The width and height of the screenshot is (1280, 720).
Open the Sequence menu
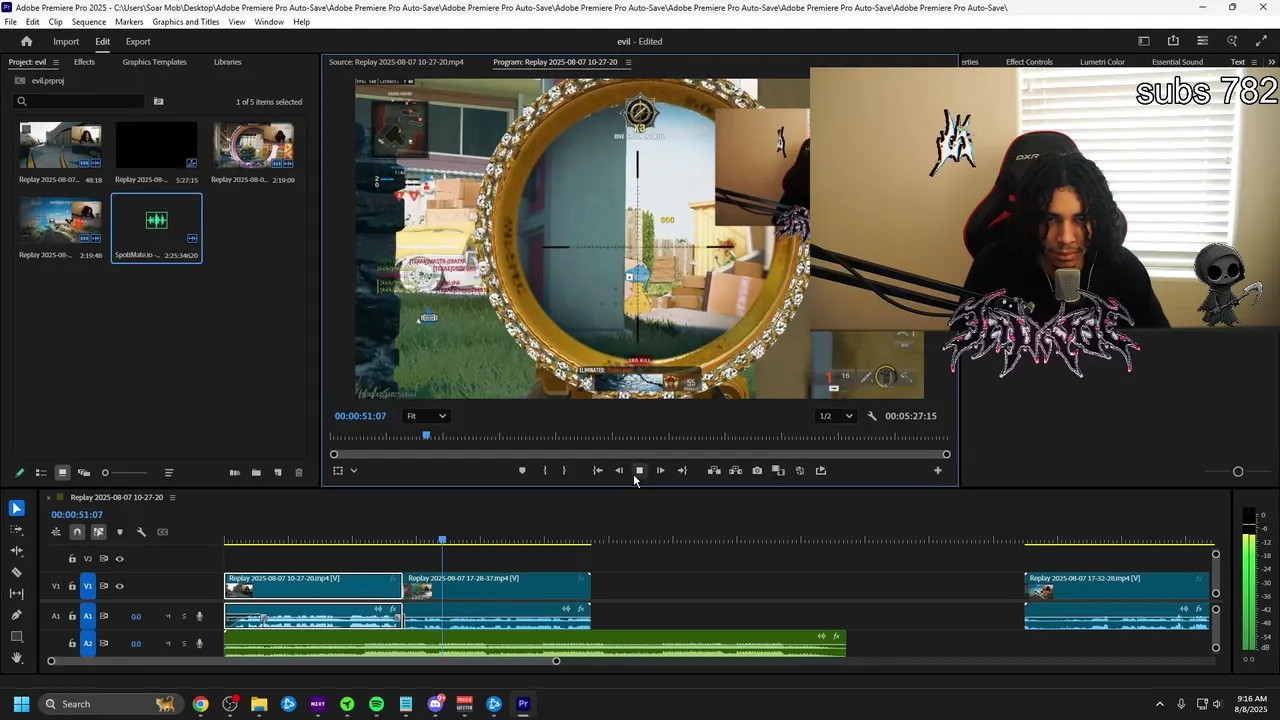coord(89,22)
